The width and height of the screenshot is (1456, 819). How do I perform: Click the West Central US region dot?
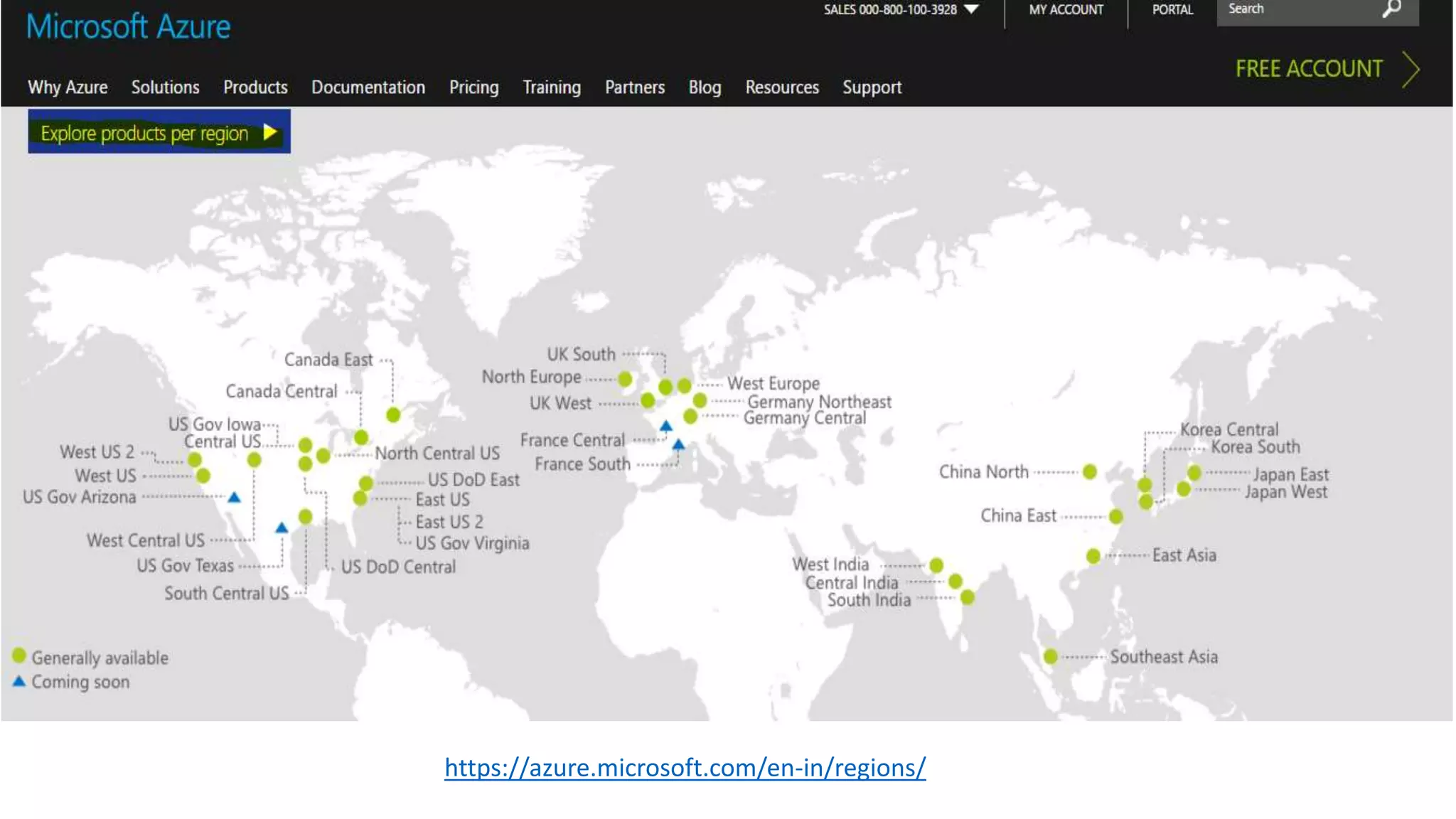tap(255, 460)
